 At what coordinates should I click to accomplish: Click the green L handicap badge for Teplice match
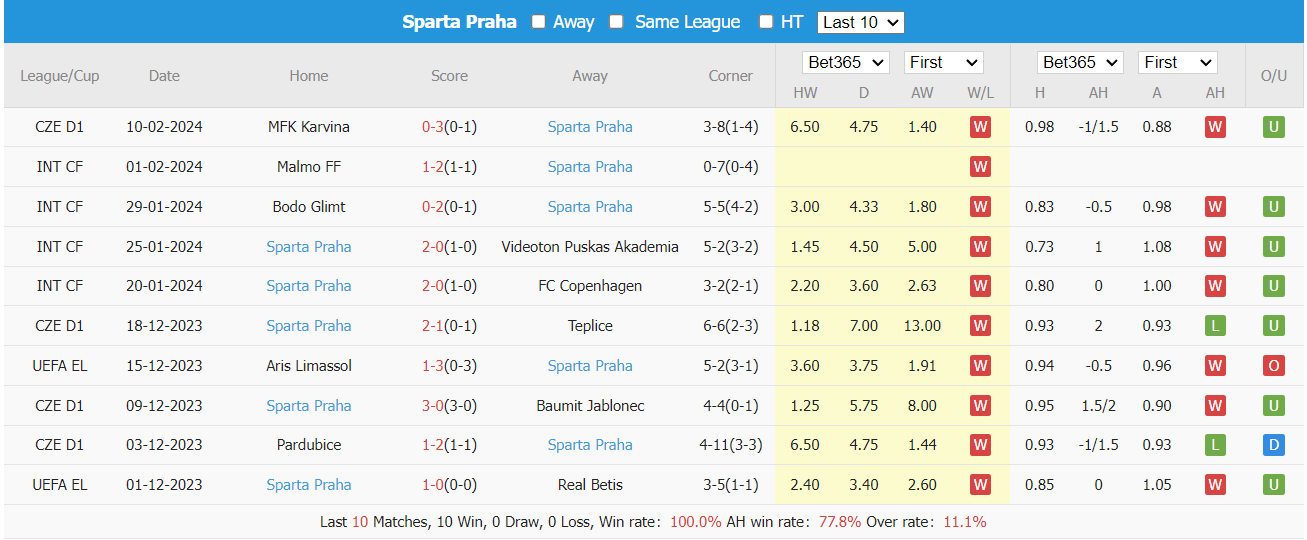tap(1215, 326)
